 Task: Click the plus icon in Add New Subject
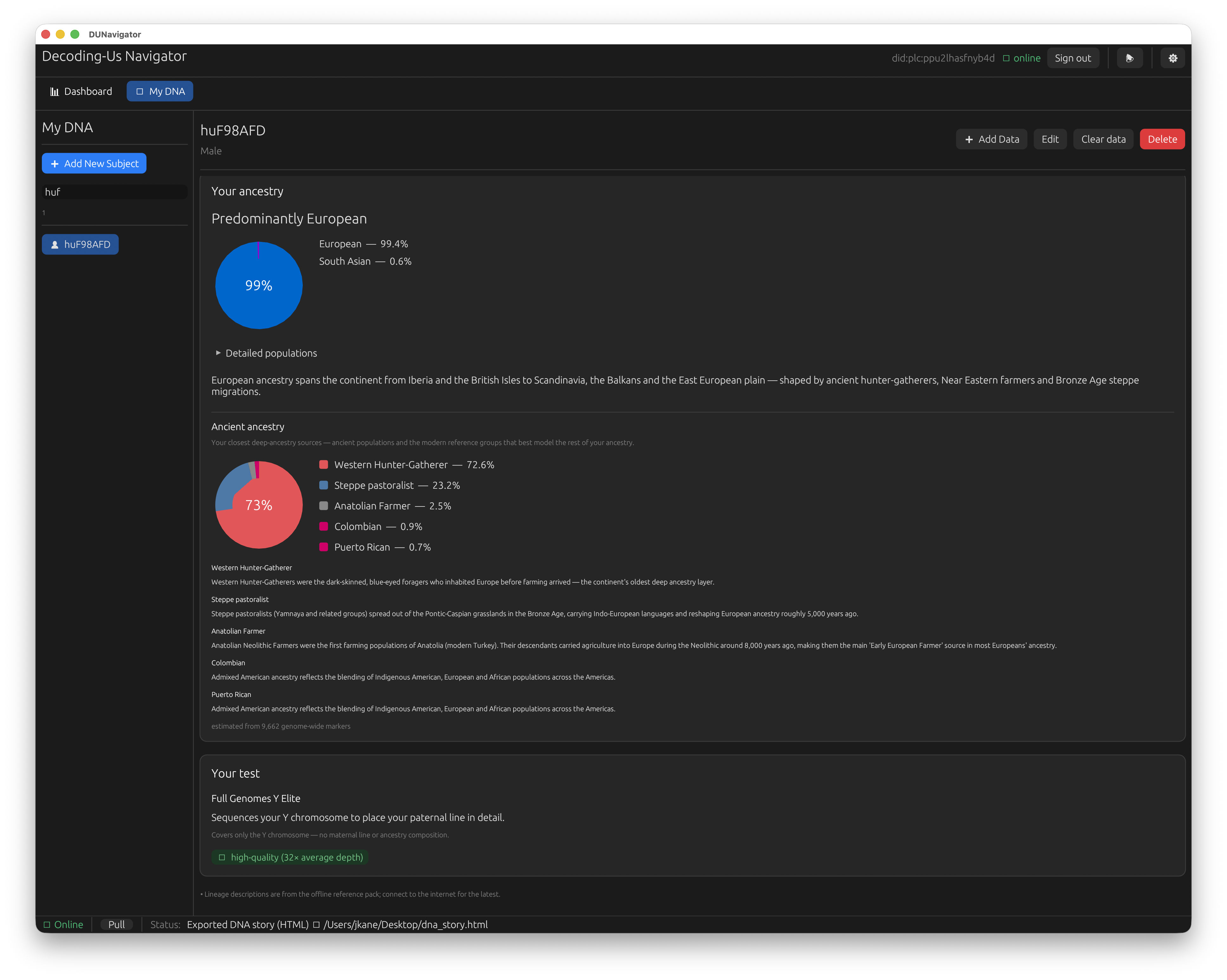click(x=55, y=164)
